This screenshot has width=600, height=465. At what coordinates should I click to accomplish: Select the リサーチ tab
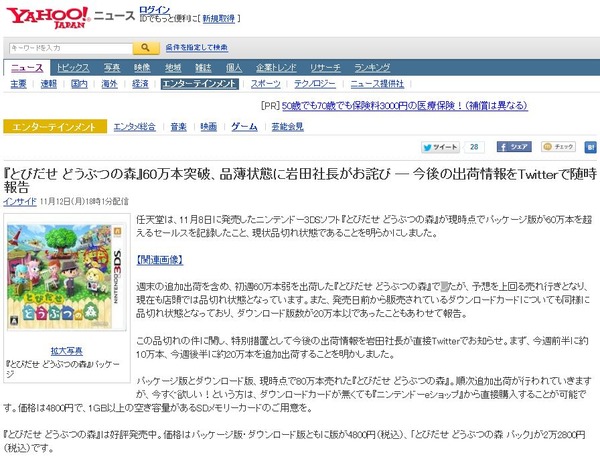pos(325,68)
